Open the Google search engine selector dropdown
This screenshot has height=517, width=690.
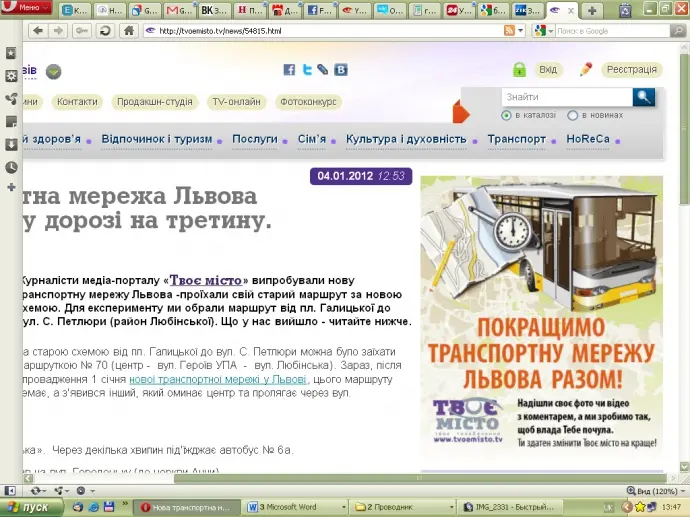(x=544, y=31)
